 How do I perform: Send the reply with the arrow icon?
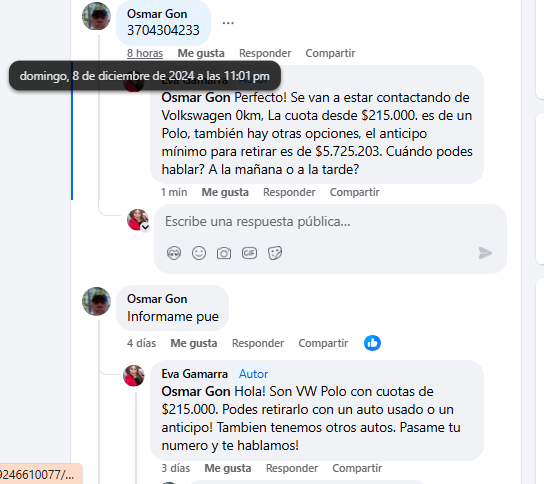pos(485,253)
